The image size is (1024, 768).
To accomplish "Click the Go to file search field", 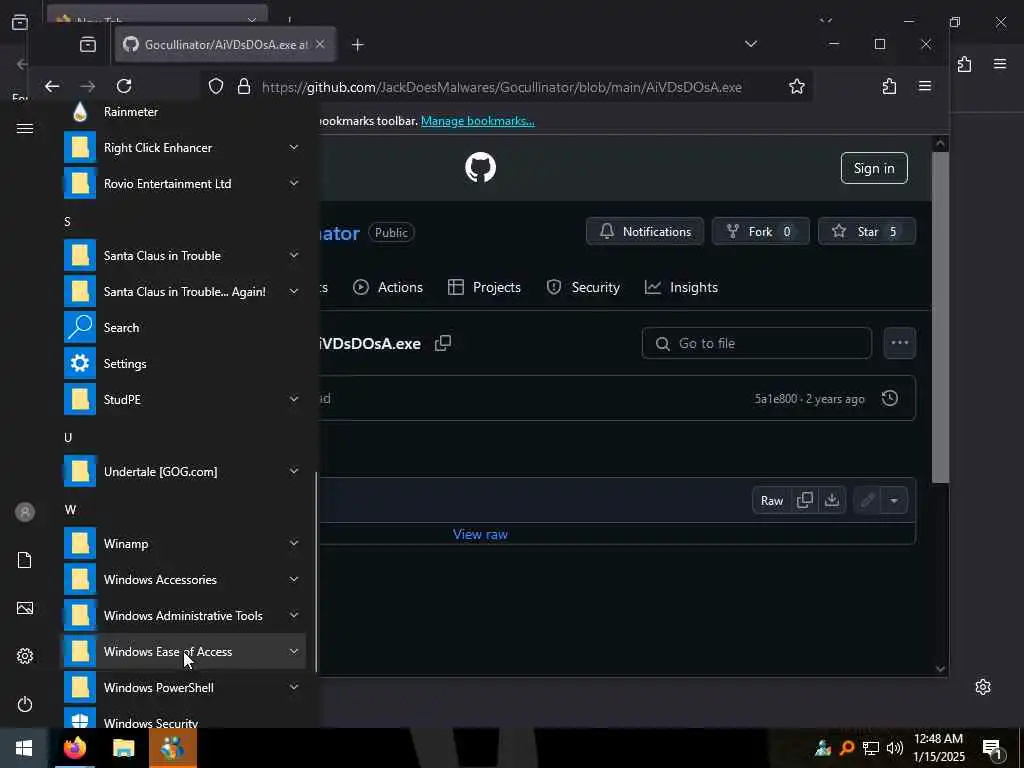I will (756, 343).
